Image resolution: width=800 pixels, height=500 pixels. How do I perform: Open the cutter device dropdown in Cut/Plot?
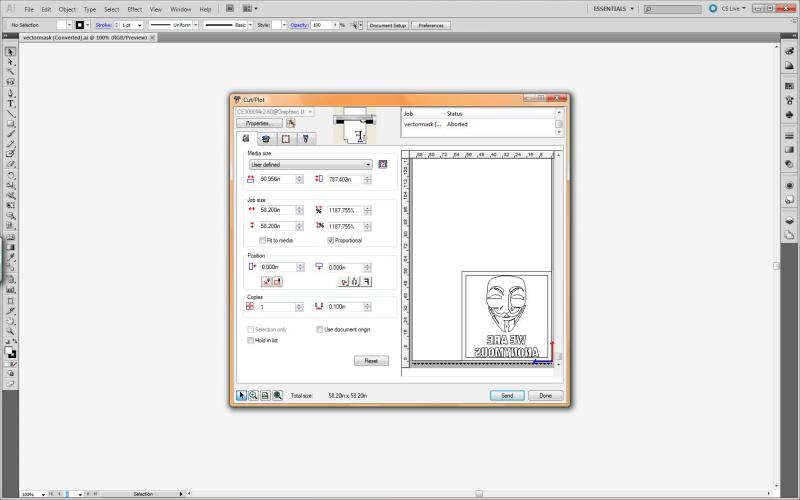[274, 111]
